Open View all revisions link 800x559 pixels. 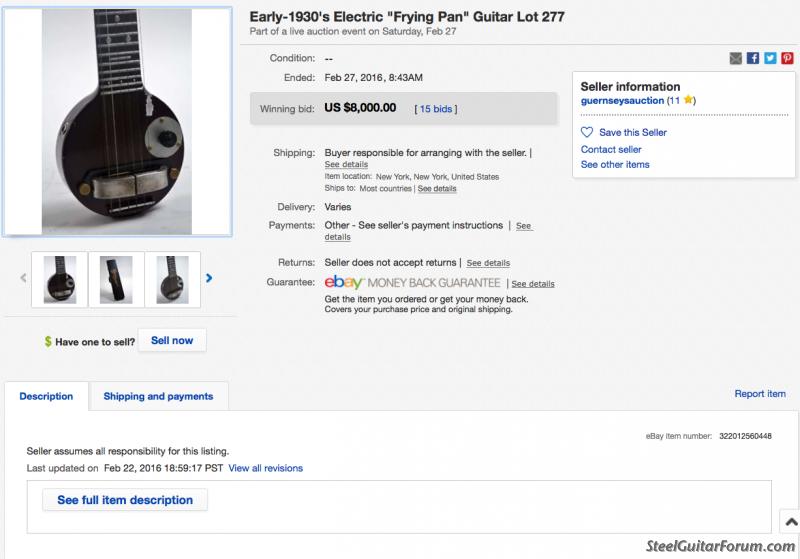tap(265, 468)
